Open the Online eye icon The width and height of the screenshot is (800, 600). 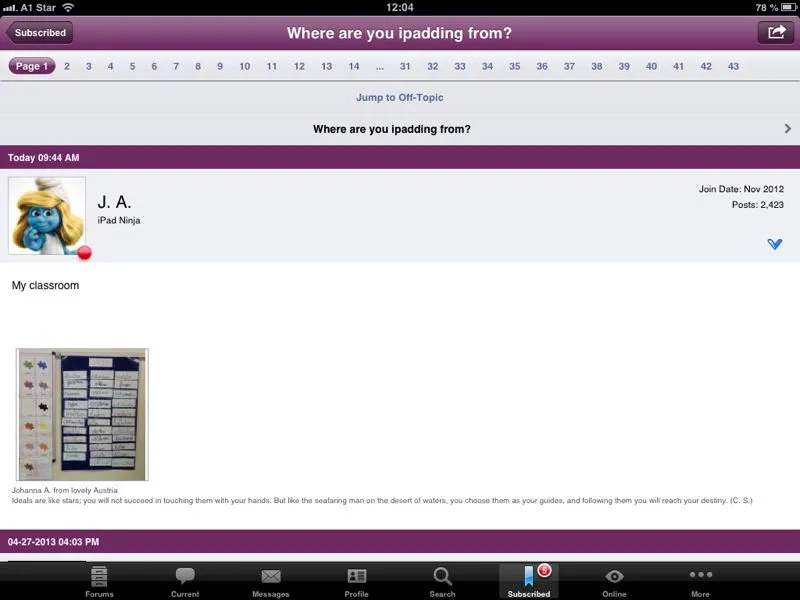click(x=614, y=577)
